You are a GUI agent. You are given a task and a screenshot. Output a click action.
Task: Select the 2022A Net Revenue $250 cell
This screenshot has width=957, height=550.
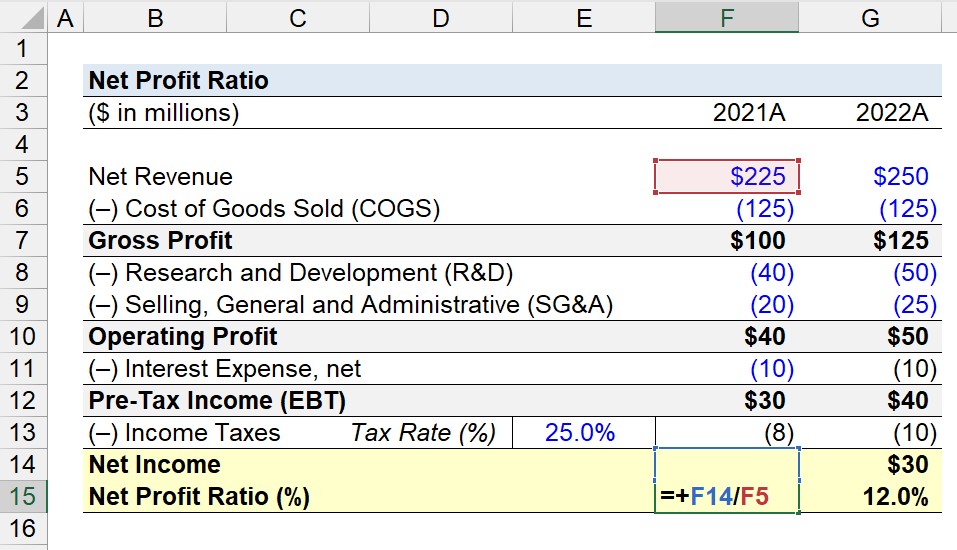pyautogui.click(x=870, y=176)
